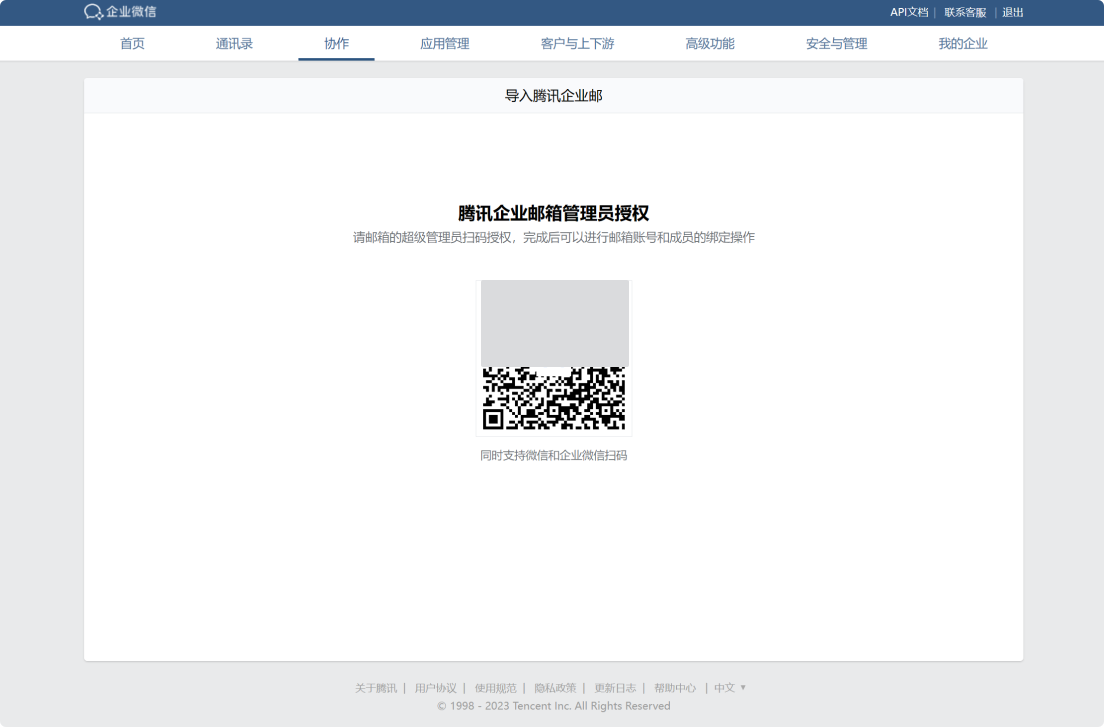Click the 腾讯企业邮箱管理员授权 heading
Viewport: 1104px width, 727px height.
point(553,213)
